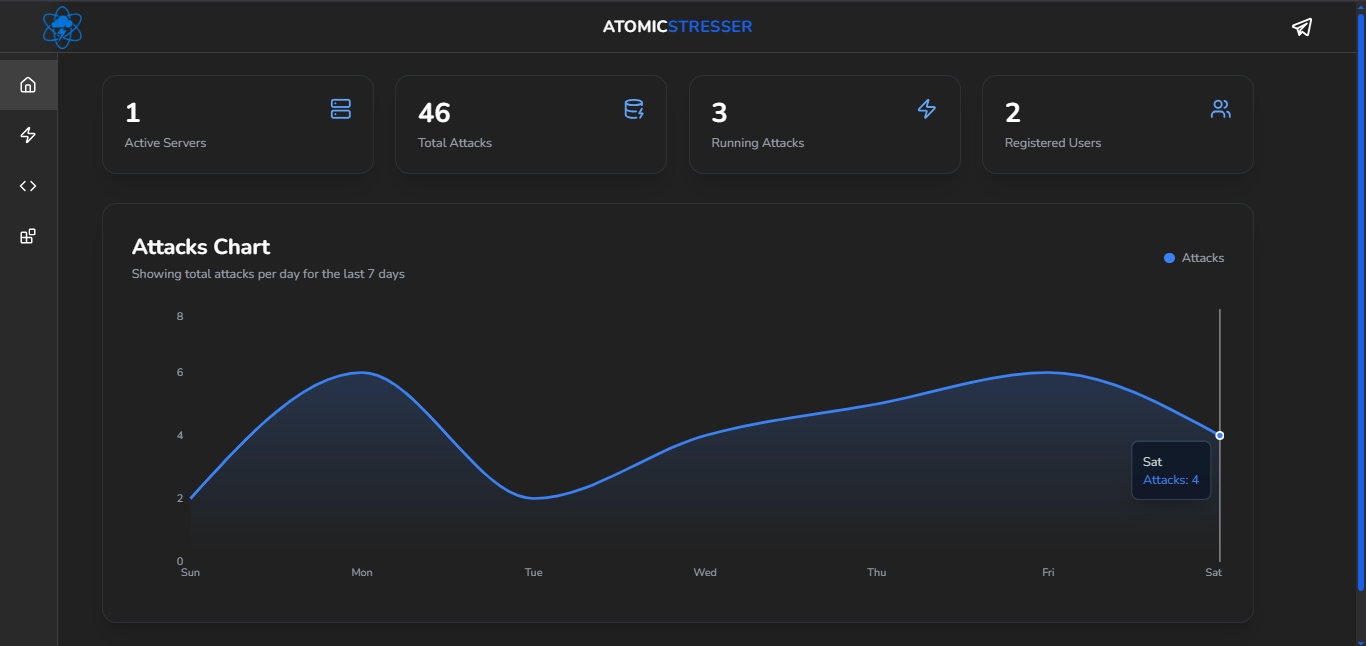The image size is (1366, 646).
Task: Click the 'Attacks: 4' tooltip text
Action: coord(1171,480)
